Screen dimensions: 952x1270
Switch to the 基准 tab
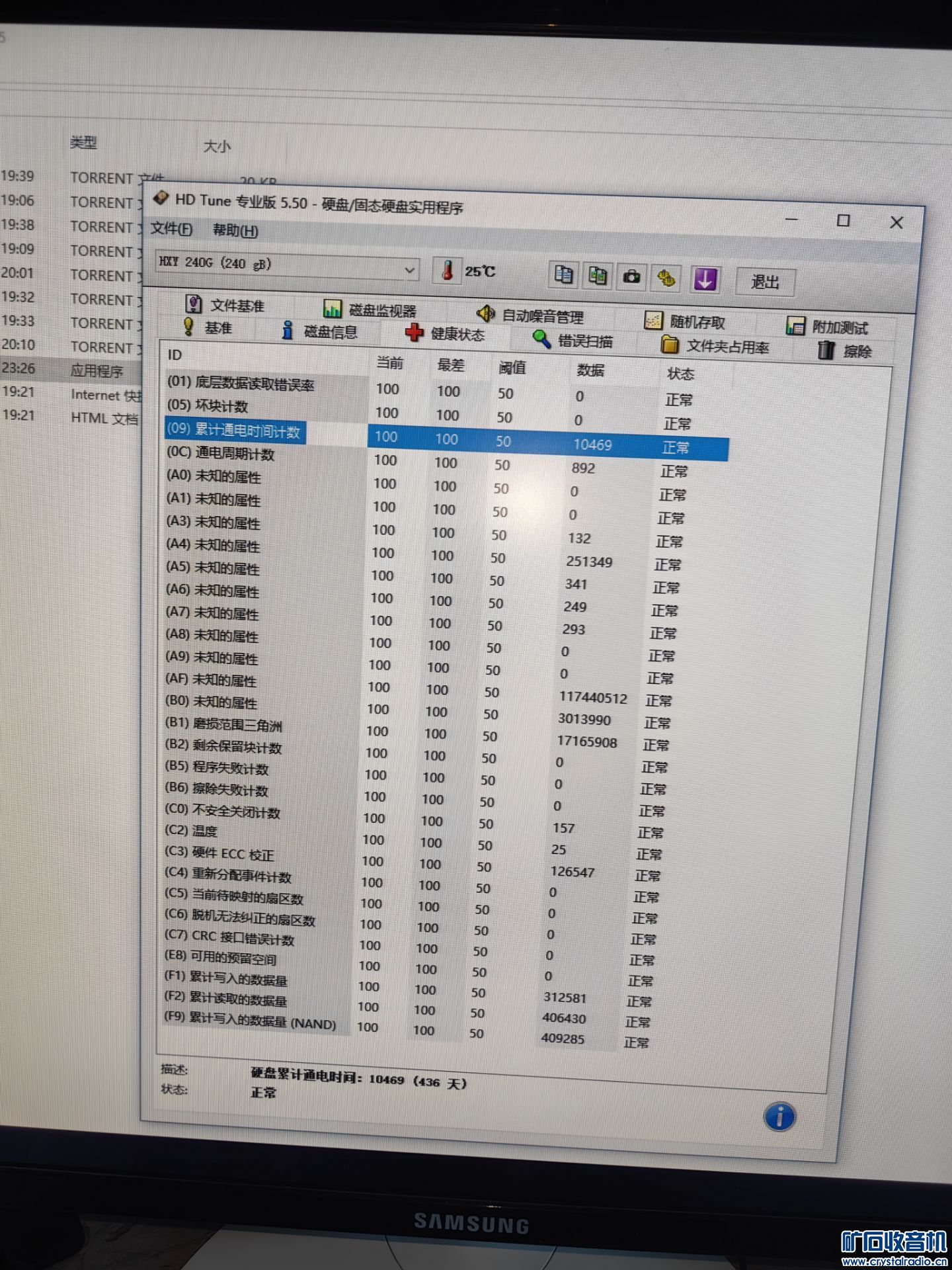208,327
